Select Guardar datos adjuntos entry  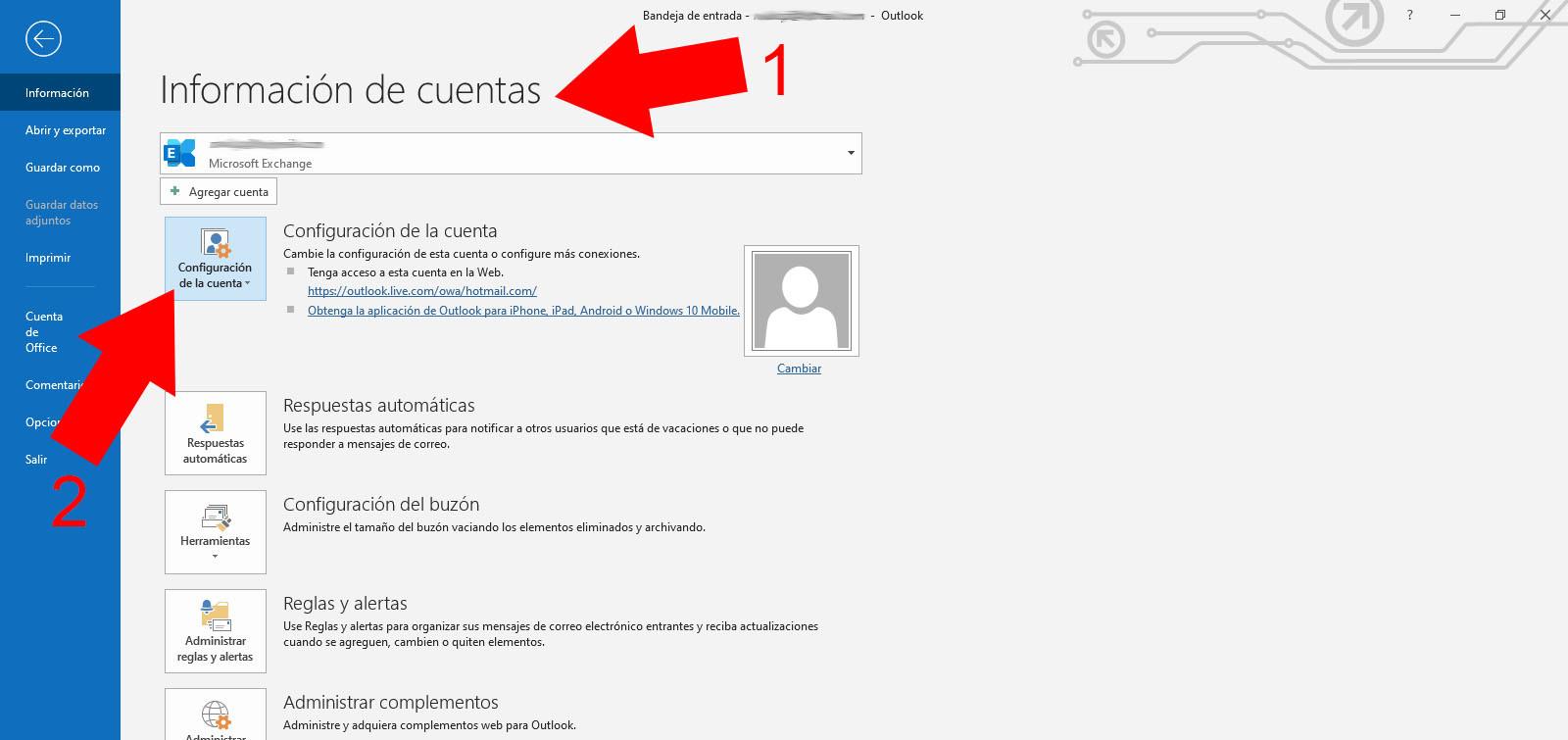click(x=60, y=213)
